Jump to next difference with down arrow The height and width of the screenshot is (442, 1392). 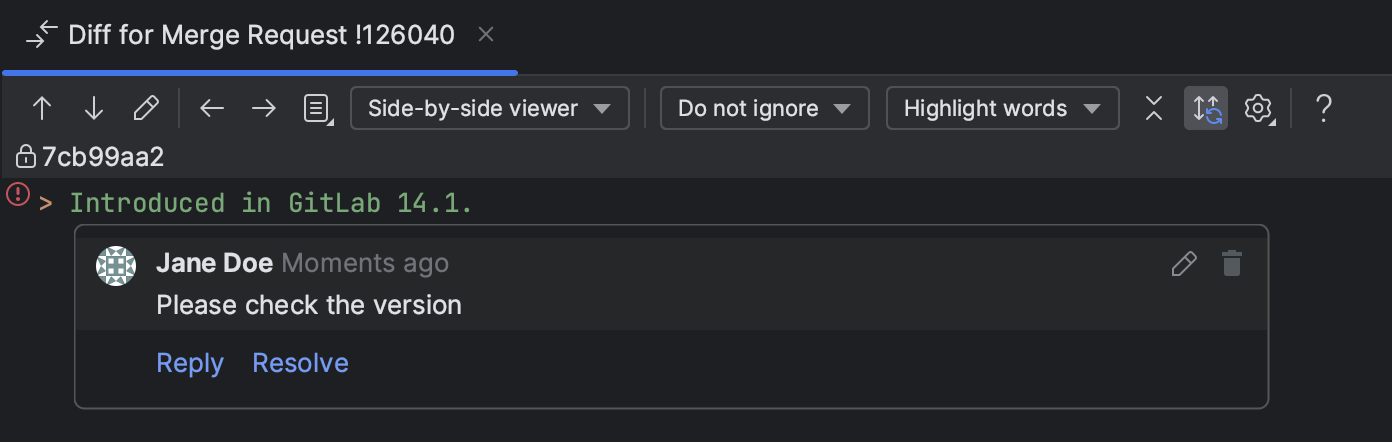tap(94, 108)
